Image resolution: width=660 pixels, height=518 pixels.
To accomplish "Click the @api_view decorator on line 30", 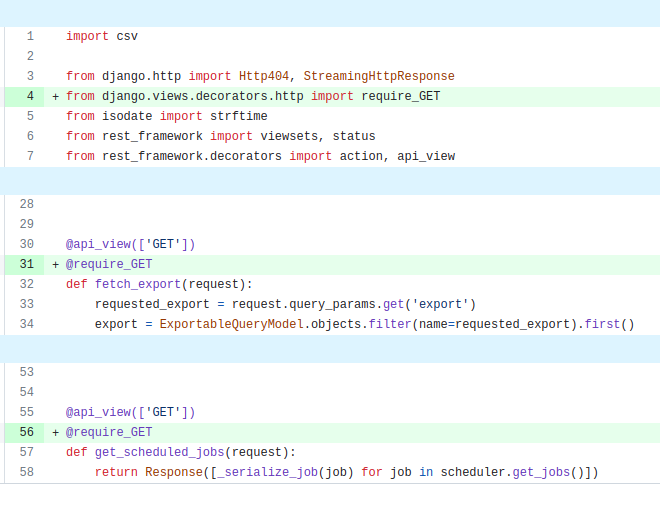I will click(x=102, y=244).
